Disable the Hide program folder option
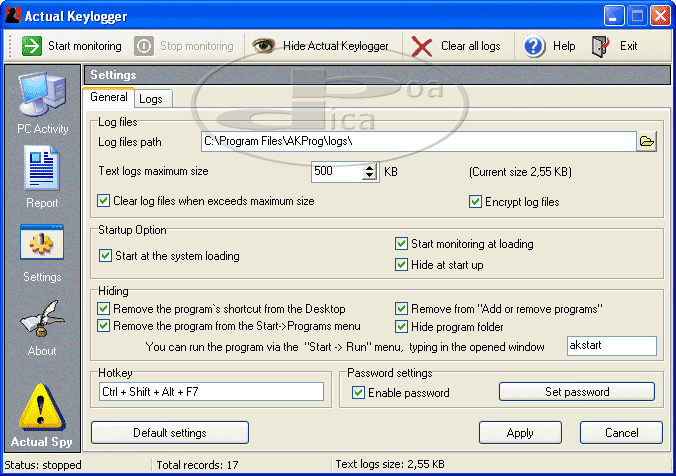This screenshot has height=476, width=676. (402, 327)
